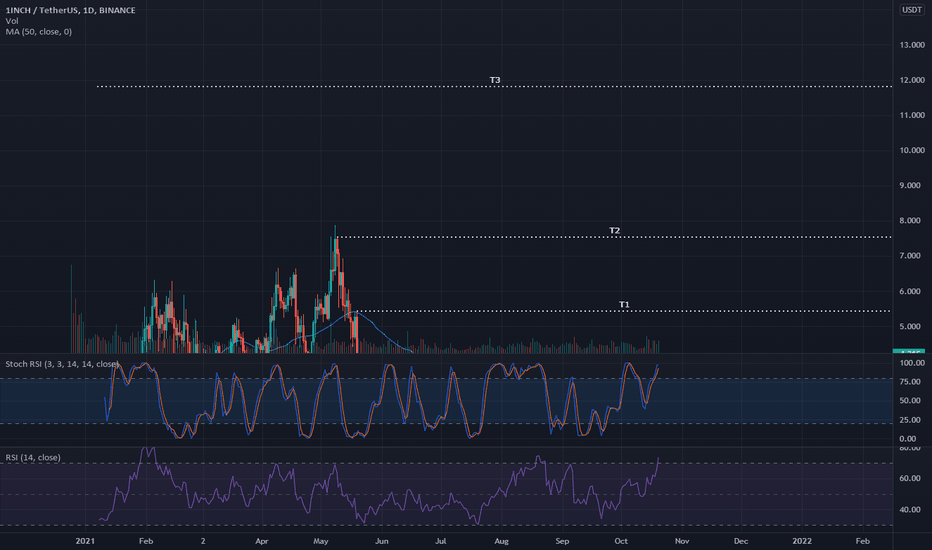
Task: Click the Stoch RSI (3, 3, 14, 14, close) label
Action: coord(62,364)
